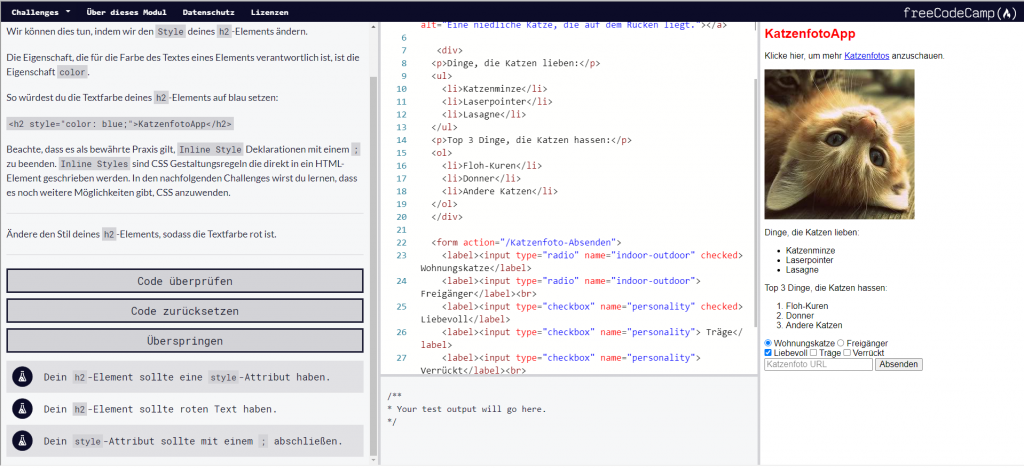Click the Katzenfoto URL input field
The width and height of the screenshot is (1024, 468).
(x=817, y=365)
